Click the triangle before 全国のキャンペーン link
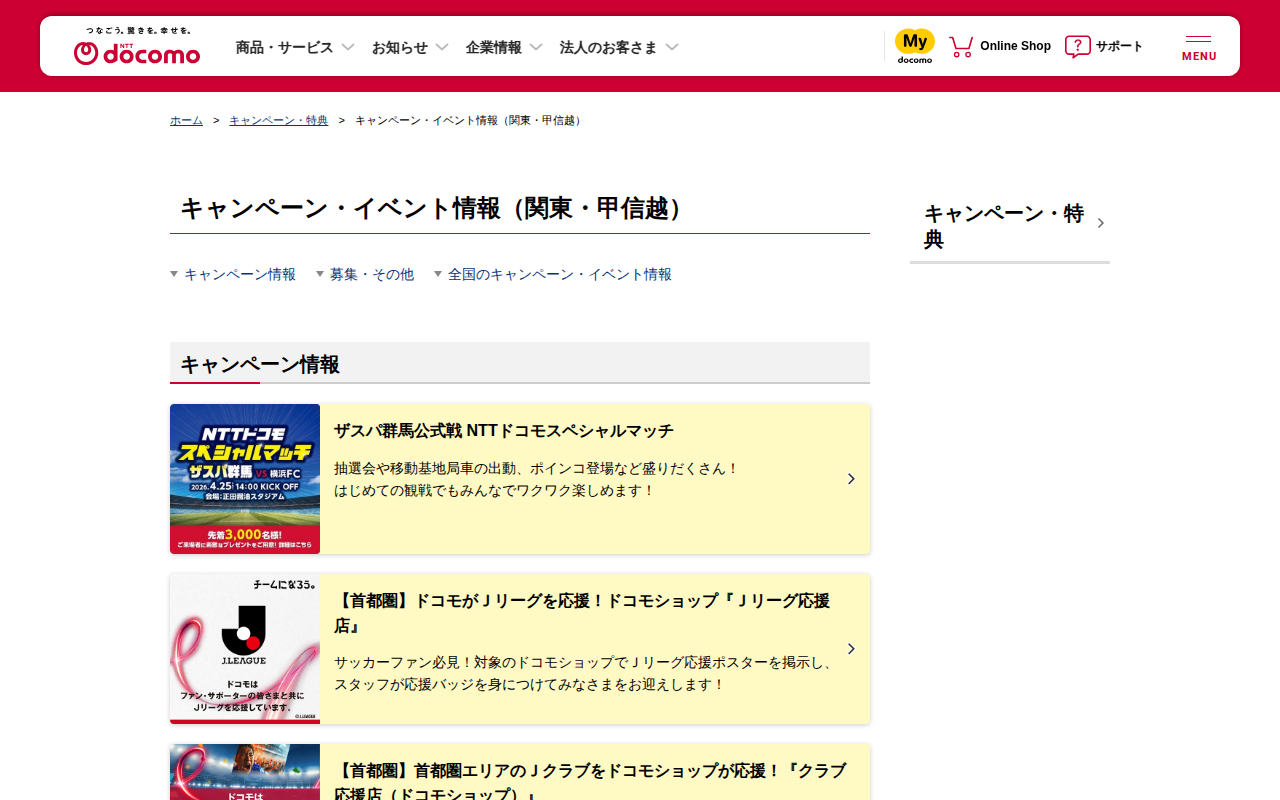This screenshot has width=1280, height=800. point(438,274)
